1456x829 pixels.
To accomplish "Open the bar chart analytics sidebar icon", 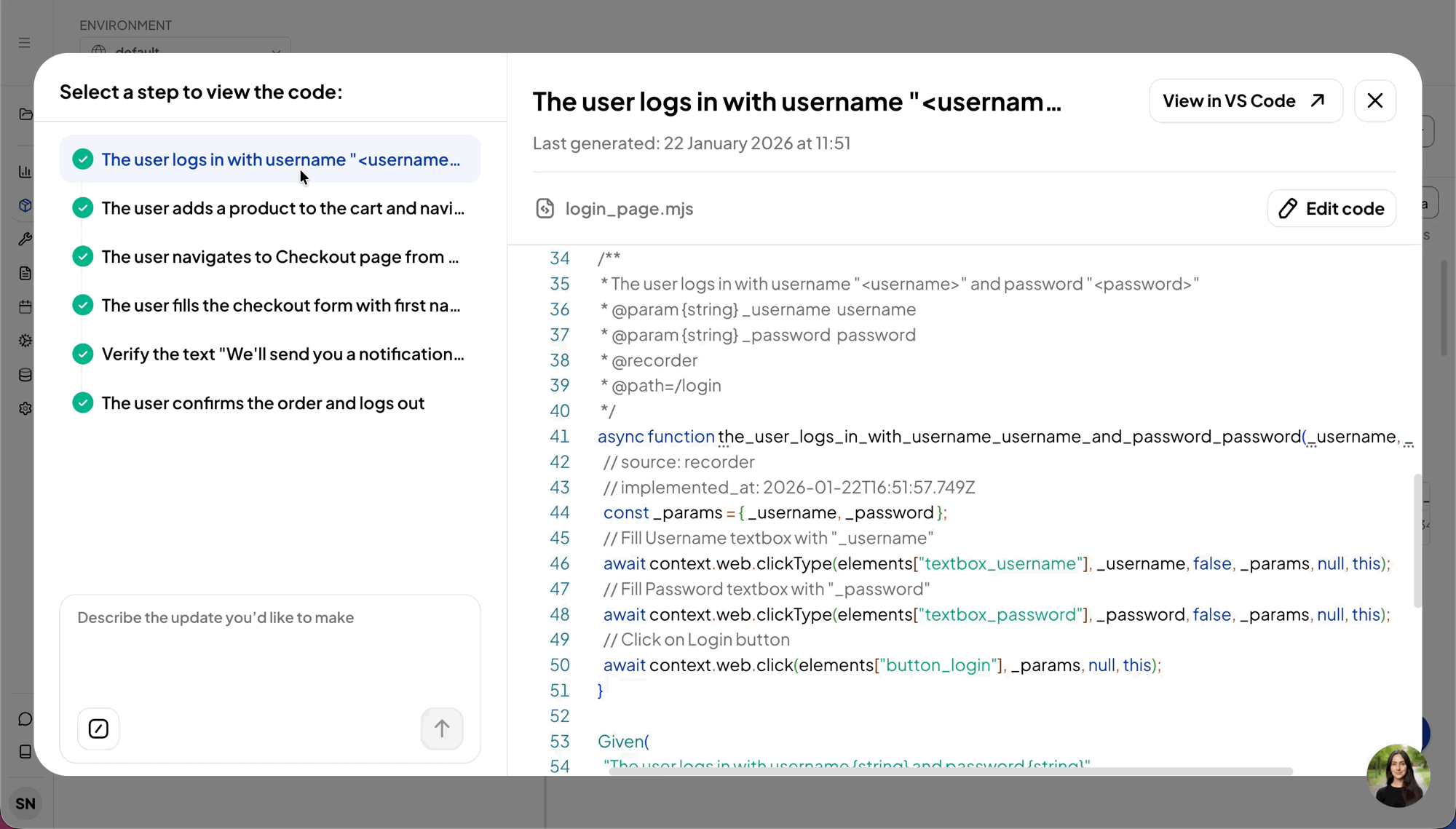I will tap(25, 172).
